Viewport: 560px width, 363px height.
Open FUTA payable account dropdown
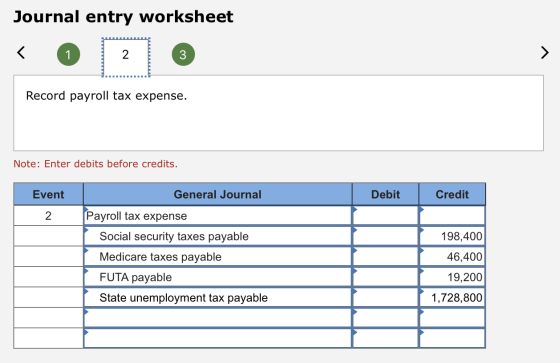[x=218, y=277]
